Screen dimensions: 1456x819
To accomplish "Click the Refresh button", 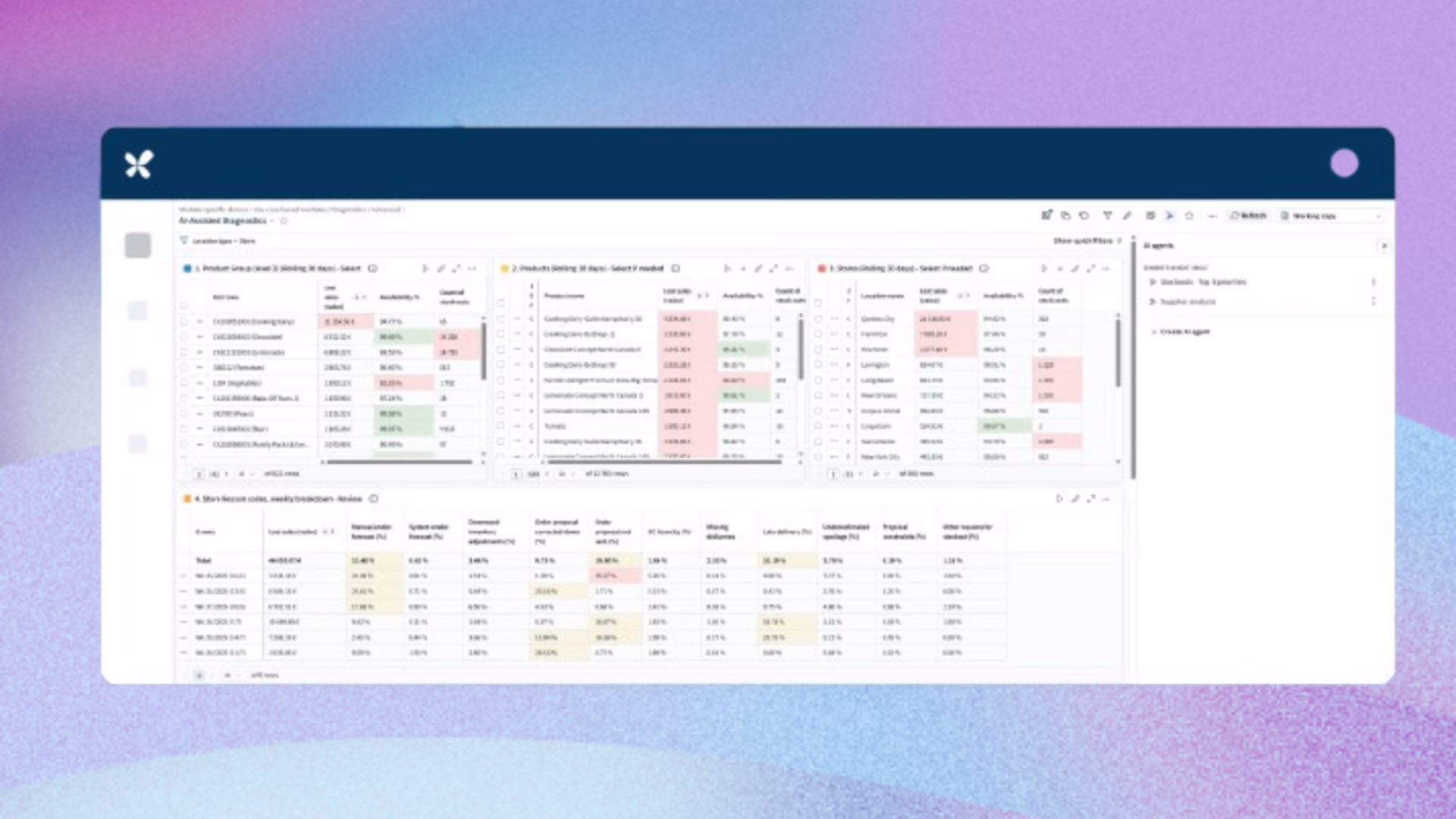I will coord(1248,216).
